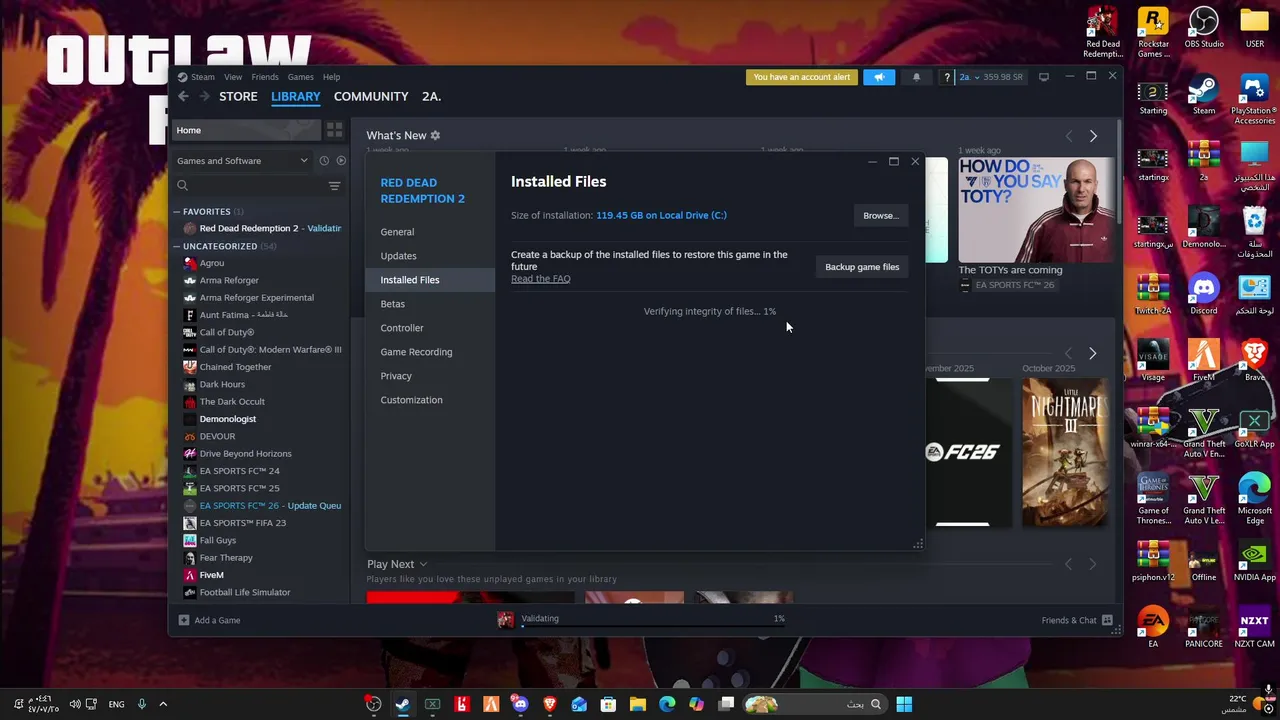1280x720 pixels.
Task: Click Steam icon in Windows taskbar
Action: (x=402, y=704)
